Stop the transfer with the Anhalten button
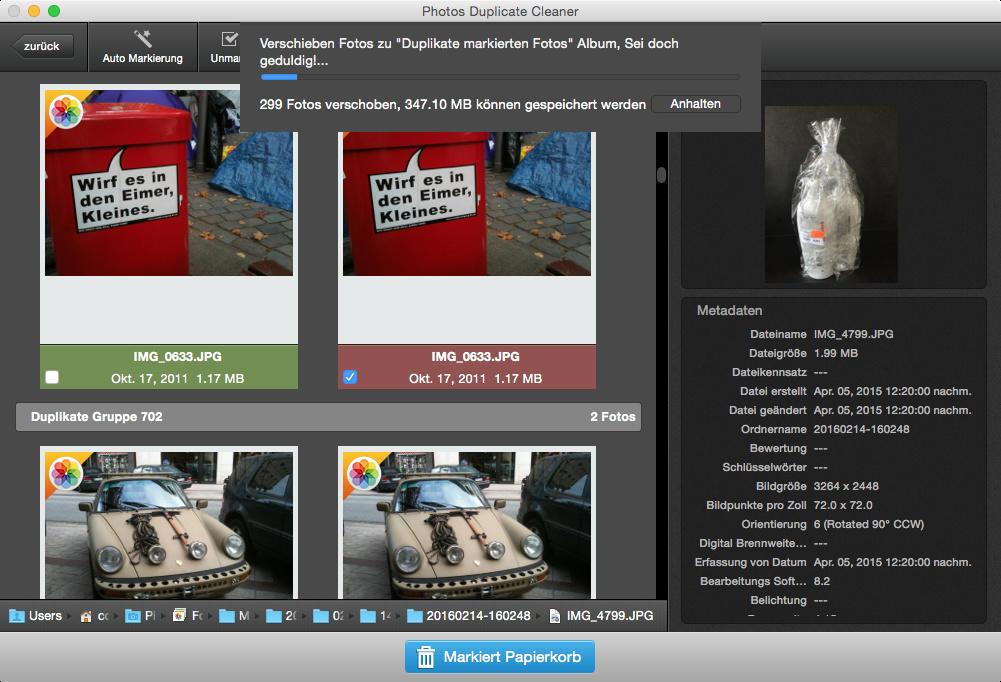This screenshot has height=682, width=1001. pos(695,104)
